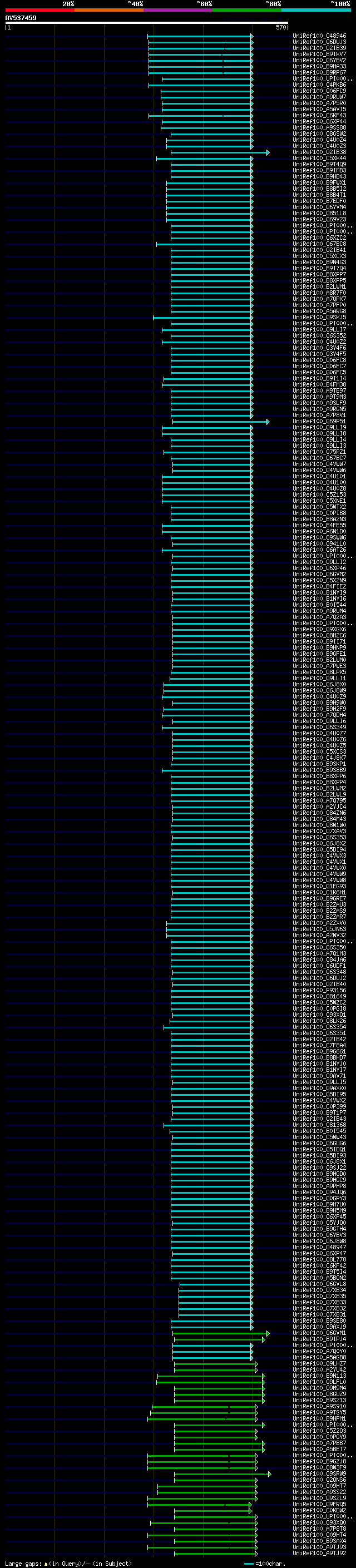The image size is (356, 1568).
Task: Click hit label UniRef100_B7EDF0
Action: [319, 201]
